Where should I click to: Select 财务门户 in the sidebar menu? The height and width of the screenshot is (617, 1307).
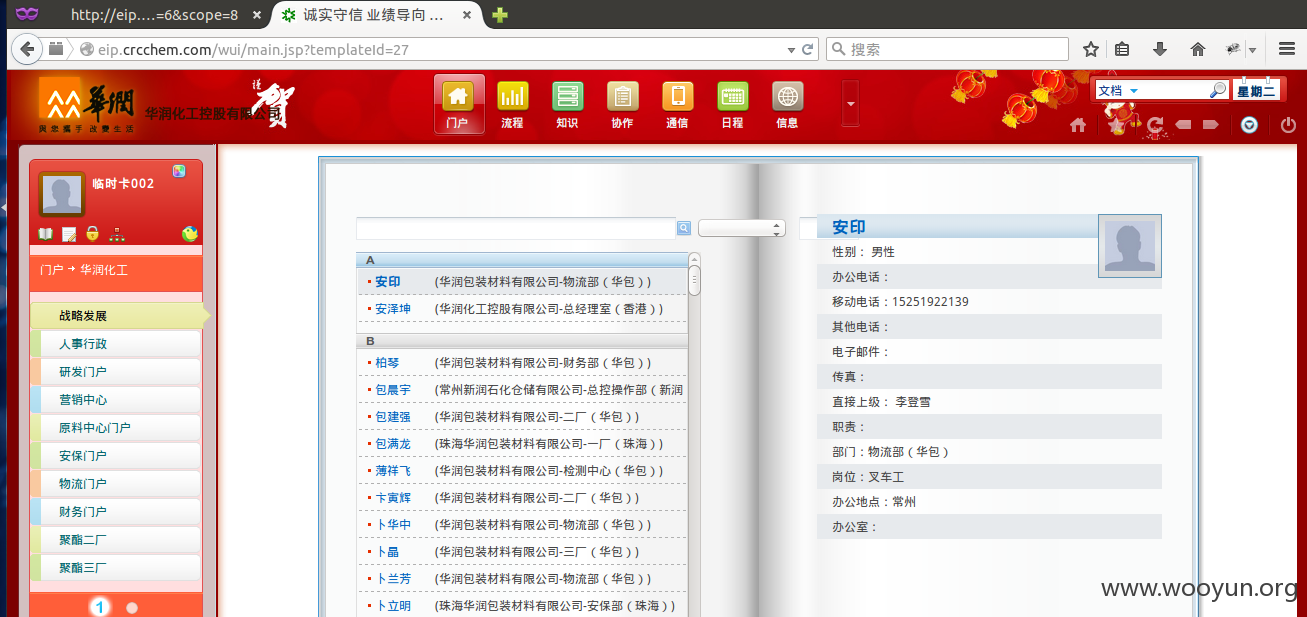[116, 512]
